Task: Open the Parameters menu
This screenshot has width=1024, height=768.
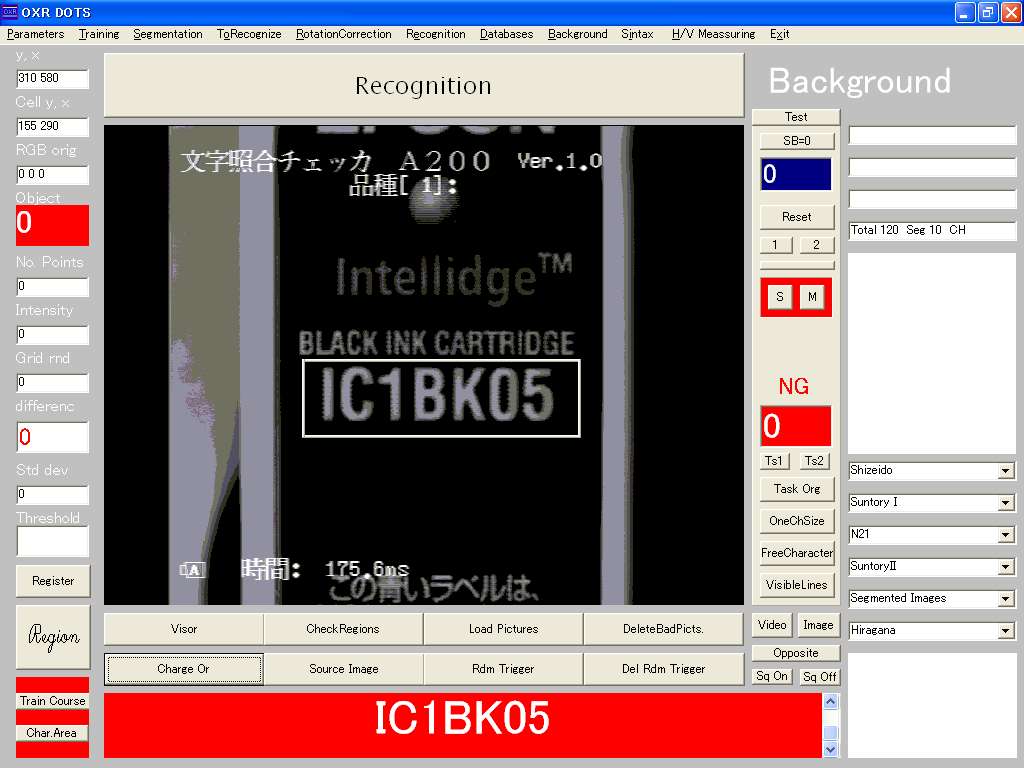Action: point(35,34)
